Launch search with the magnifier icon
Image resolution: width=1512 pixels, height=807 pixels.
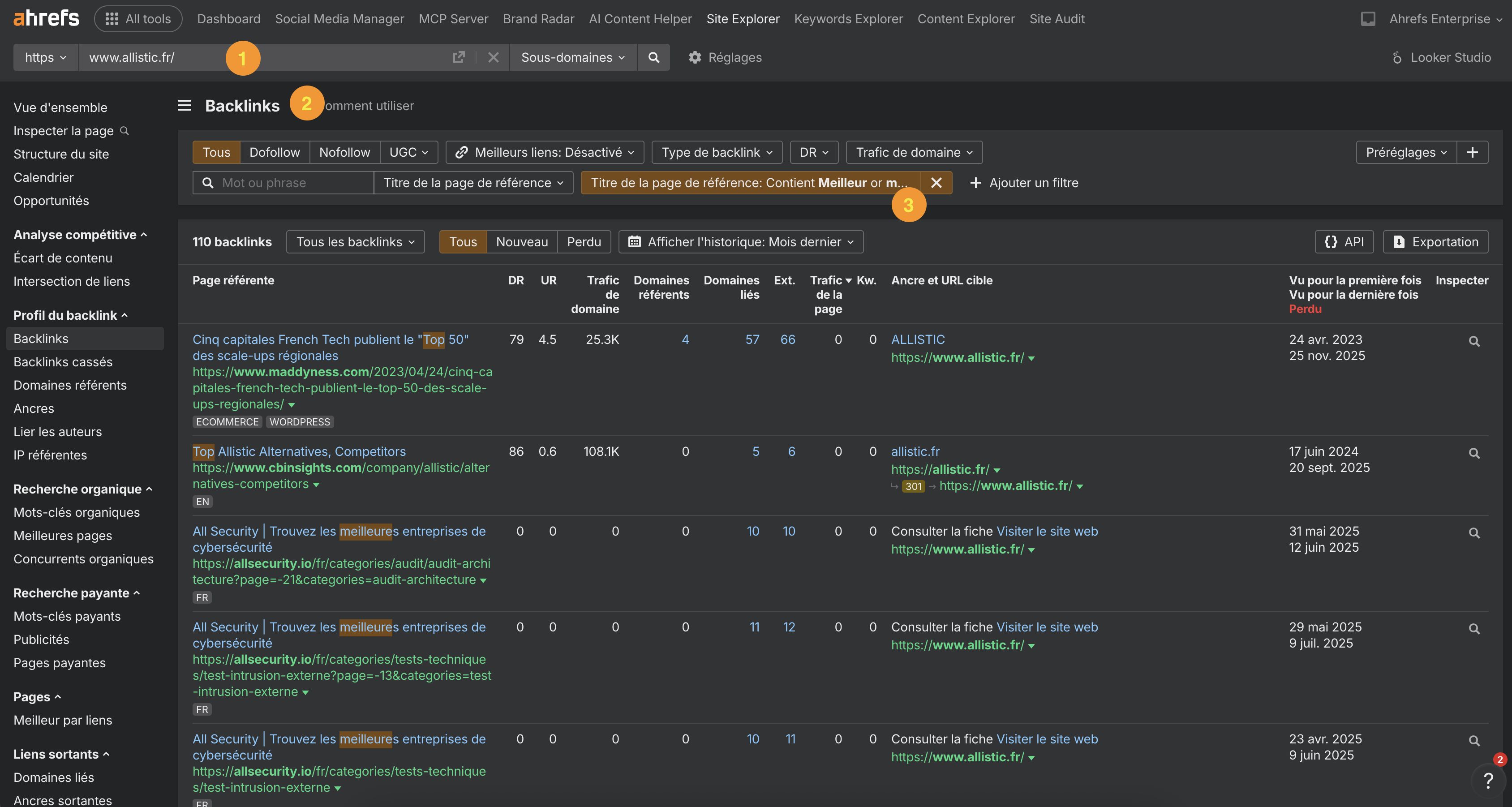[653, 57]
